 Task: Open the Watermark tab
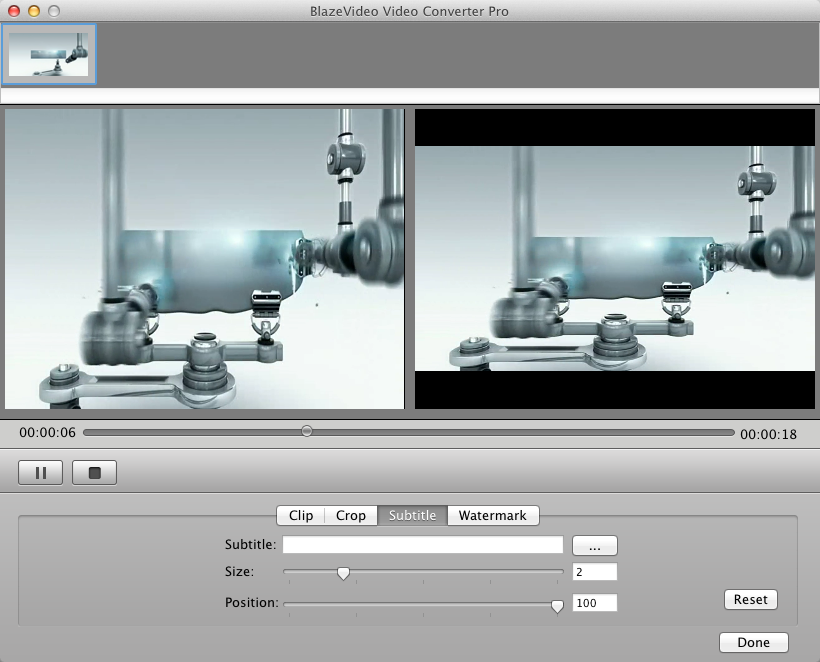pos(493,515)
